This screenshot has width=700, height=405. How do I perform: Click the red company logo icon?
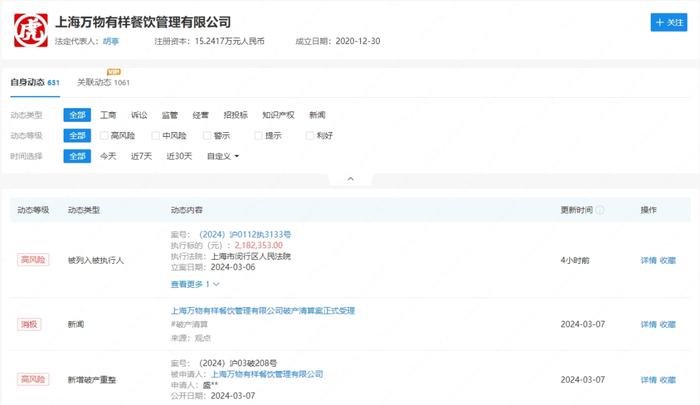click(x=31, y=30)
